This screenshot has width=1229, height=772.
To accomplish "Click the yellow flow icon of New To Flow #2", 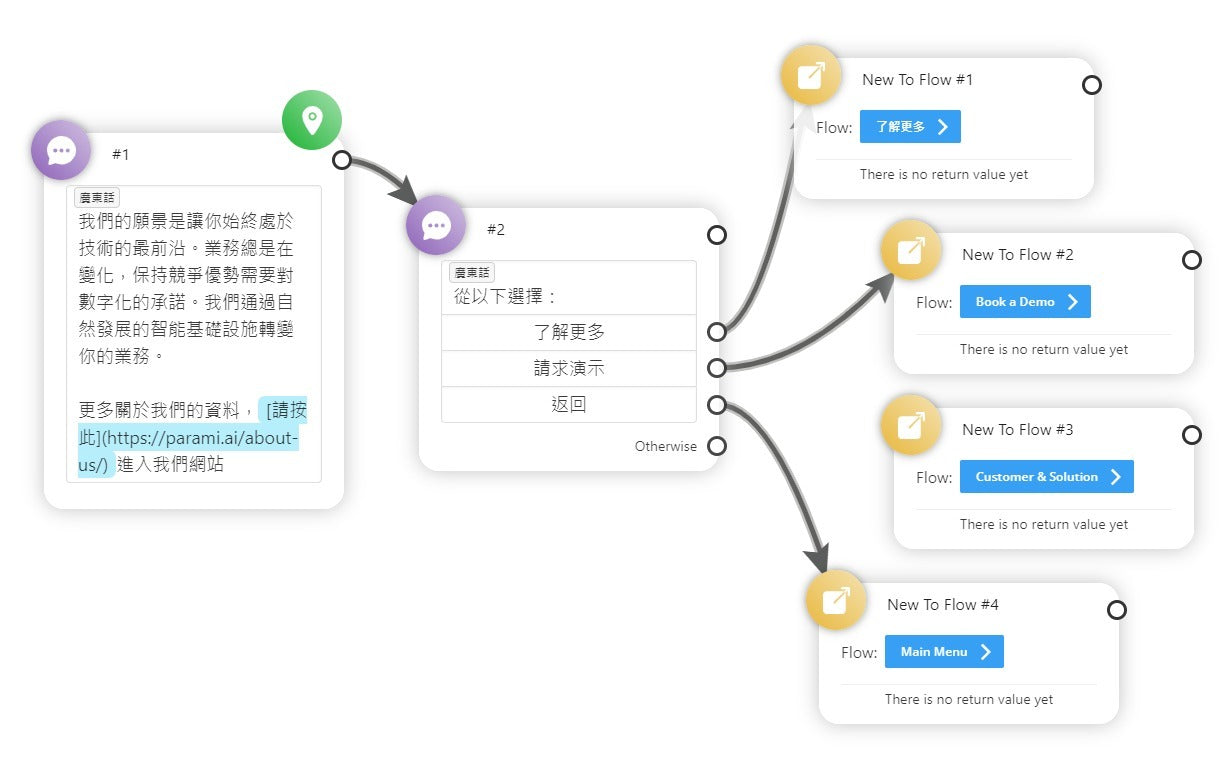I will pyautogui.click(x=911, y=250).
